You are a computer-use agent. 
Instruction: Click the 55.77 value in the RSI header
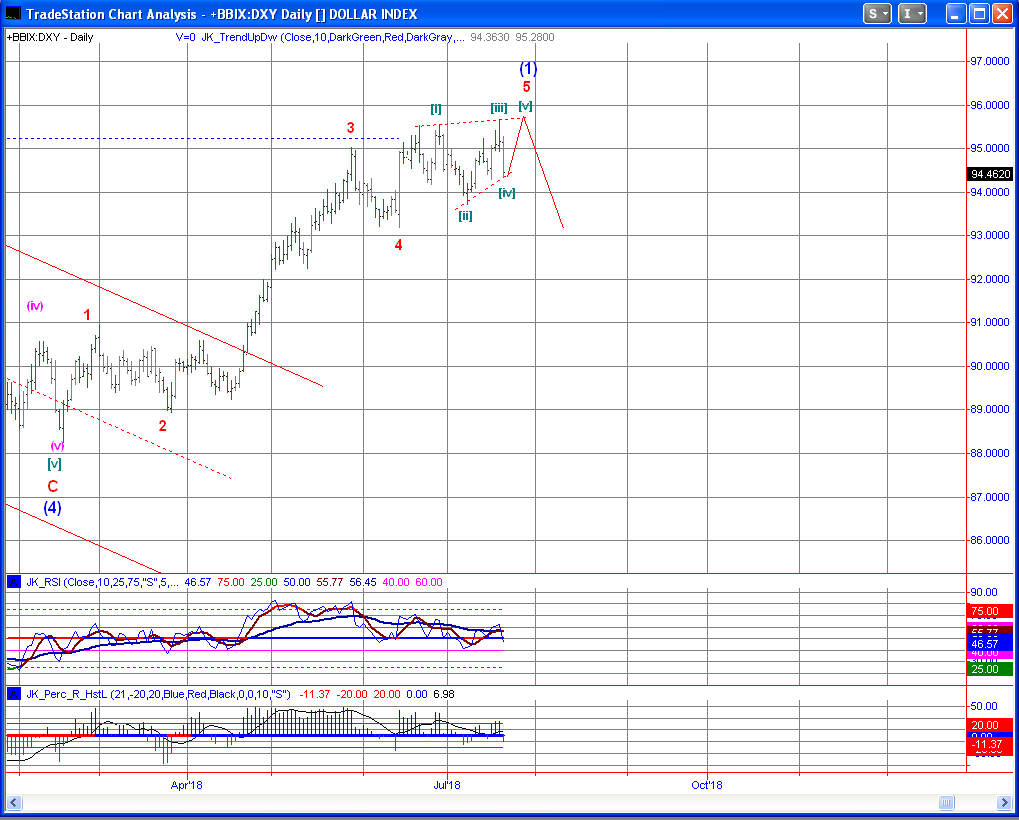[328, 582]
